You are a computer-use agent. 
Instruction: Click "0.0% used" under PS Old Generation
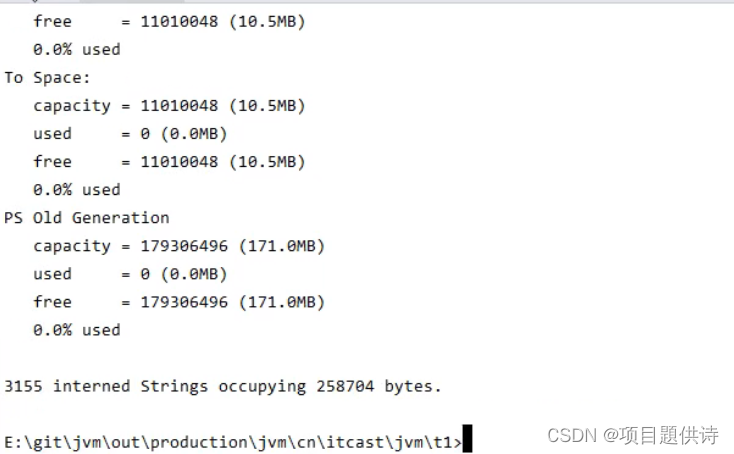(76, 329)
